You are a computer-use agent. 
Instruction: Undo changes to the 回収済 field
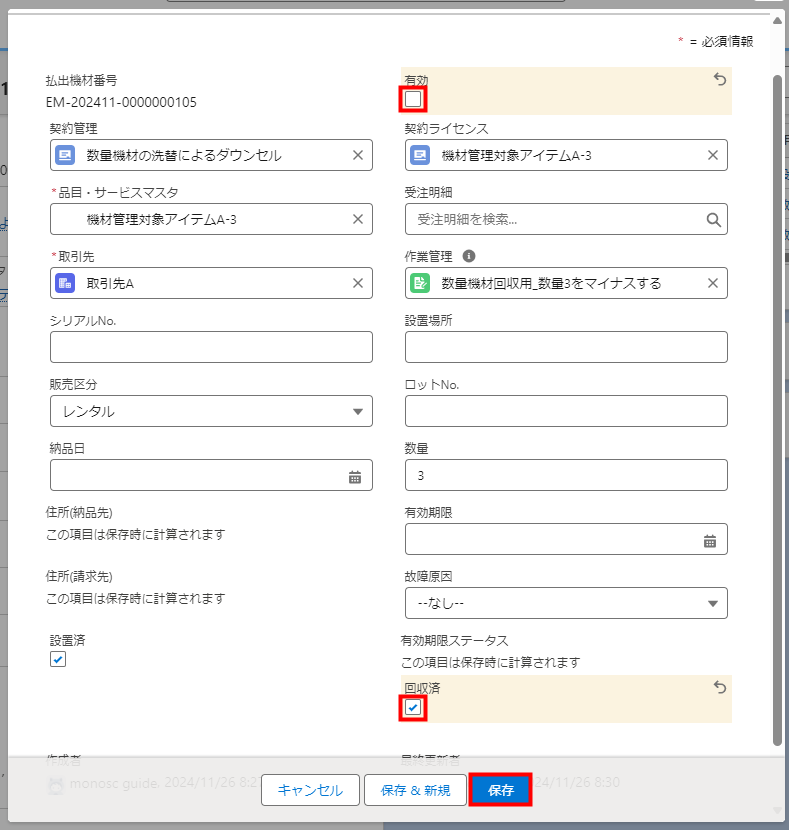tap(719, 687)
